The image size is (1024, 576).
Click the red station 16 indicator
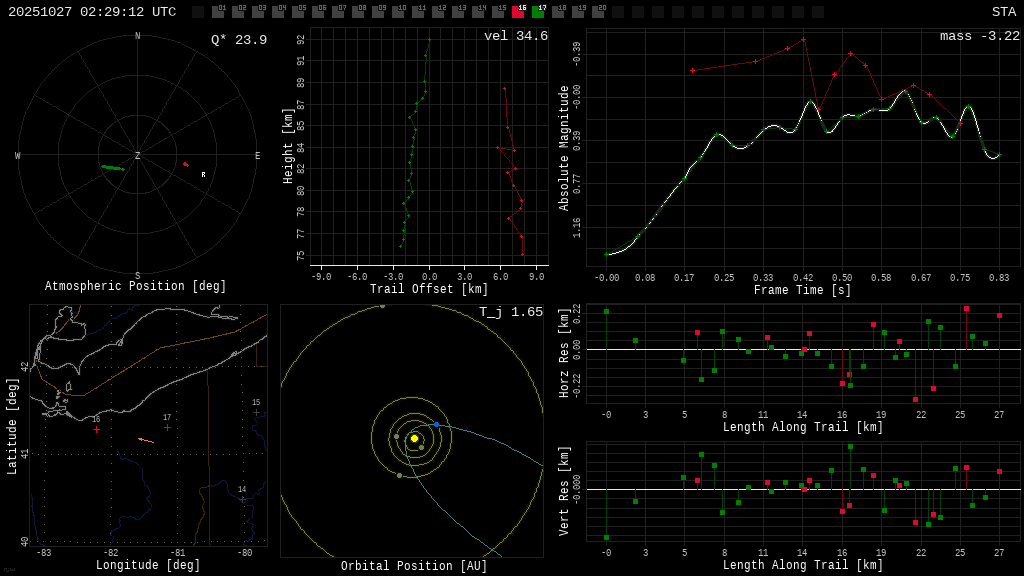coord(518,12)
